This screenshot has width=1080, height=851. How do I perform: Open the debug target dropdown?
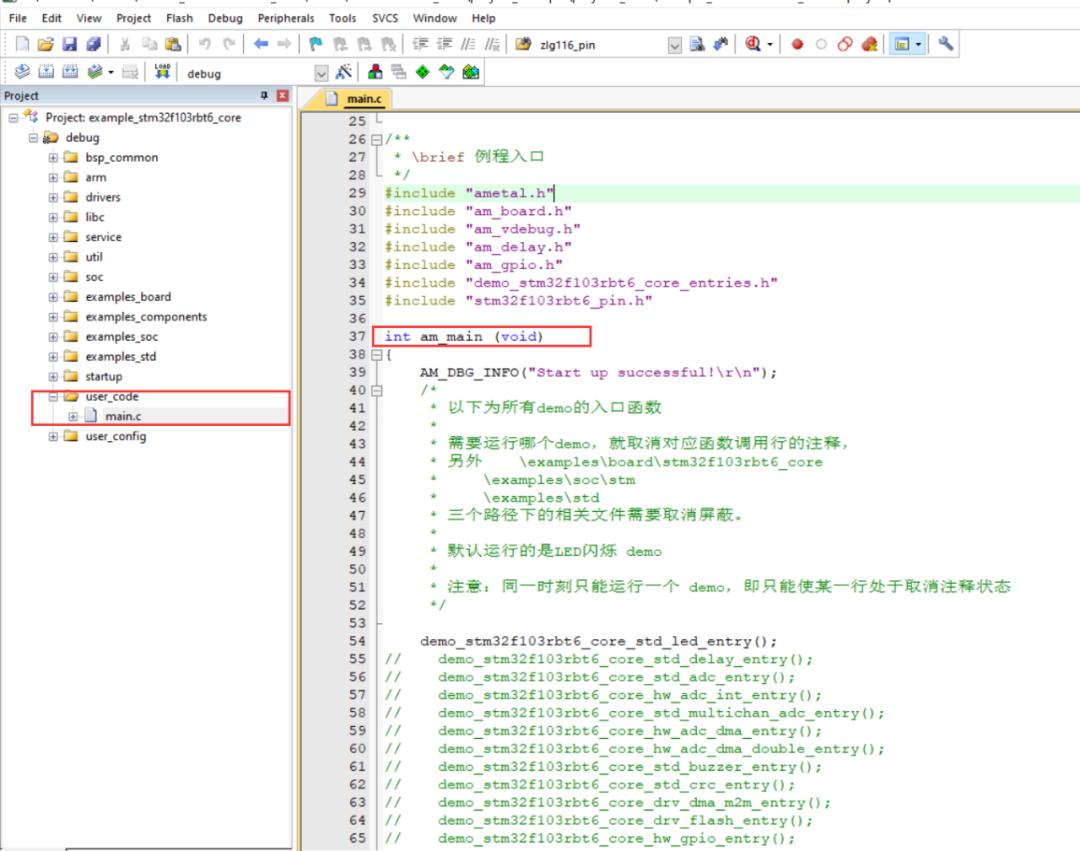click(x=321, y=73)
